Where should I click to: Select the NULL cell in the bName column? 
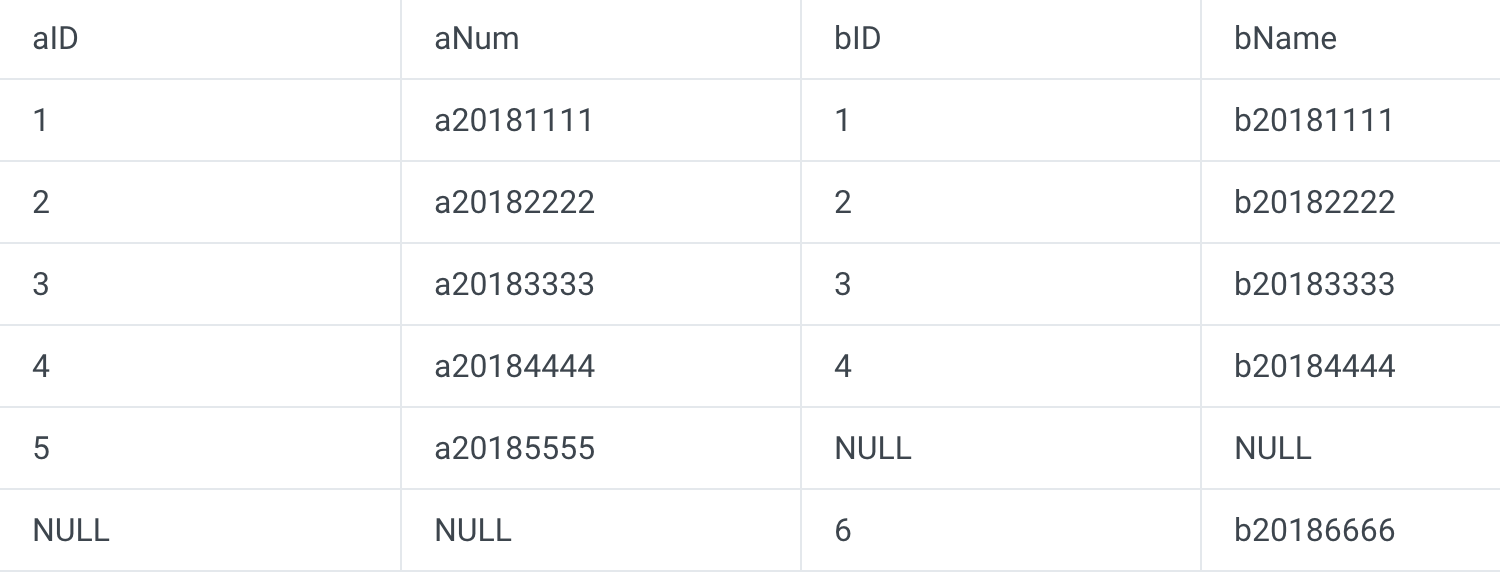coord(1273,449)
